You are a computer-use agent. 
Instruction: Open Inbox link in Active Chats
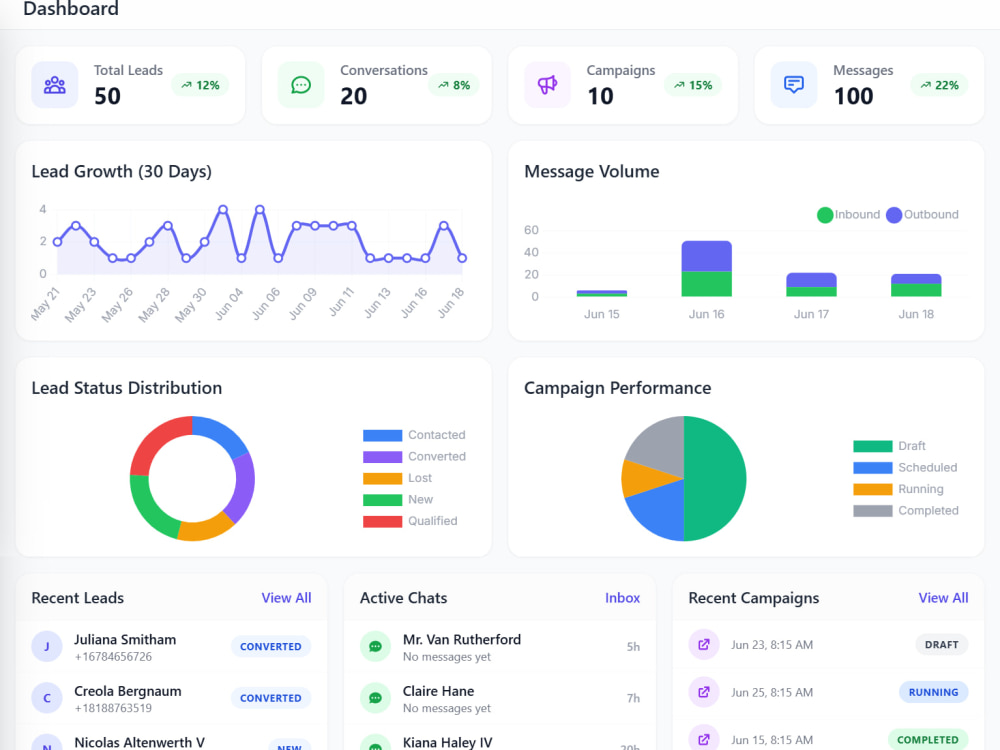tap(622, 598)
